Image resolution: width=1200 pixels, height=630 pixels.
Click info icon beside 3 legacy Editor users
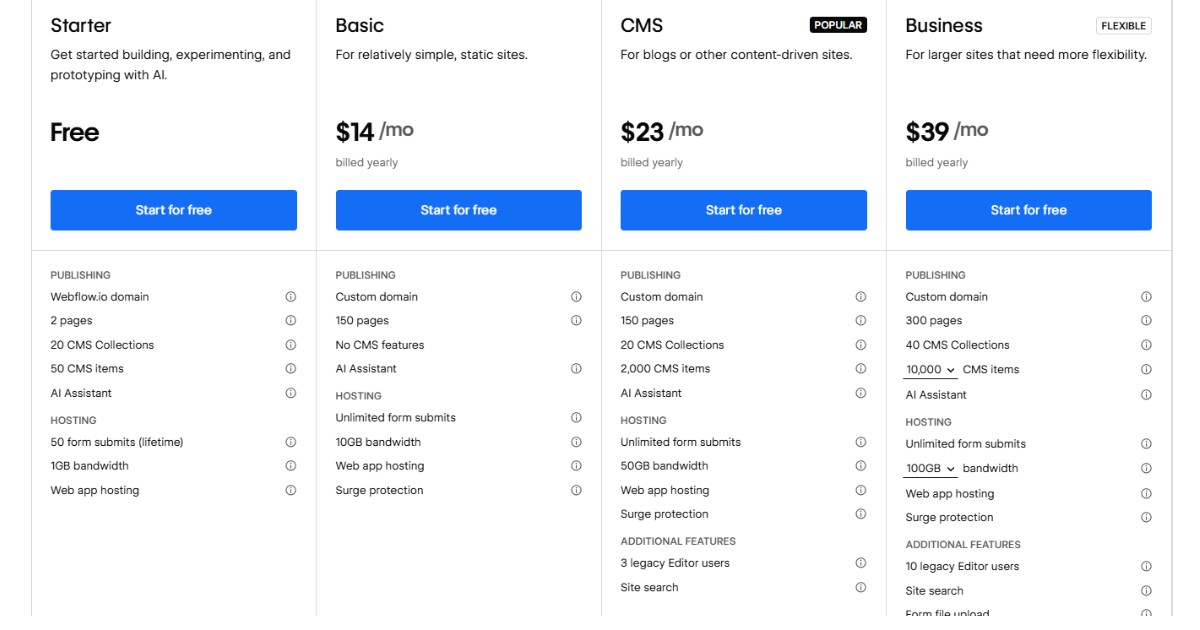(x=861, y=563)
